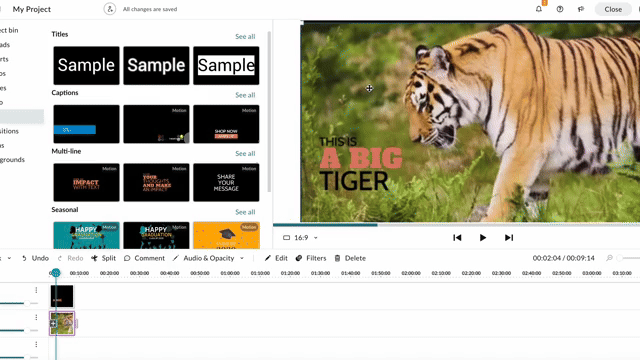See all Seasonal templates
This screenshot has width=640, height=360.
tap(245, 212)
